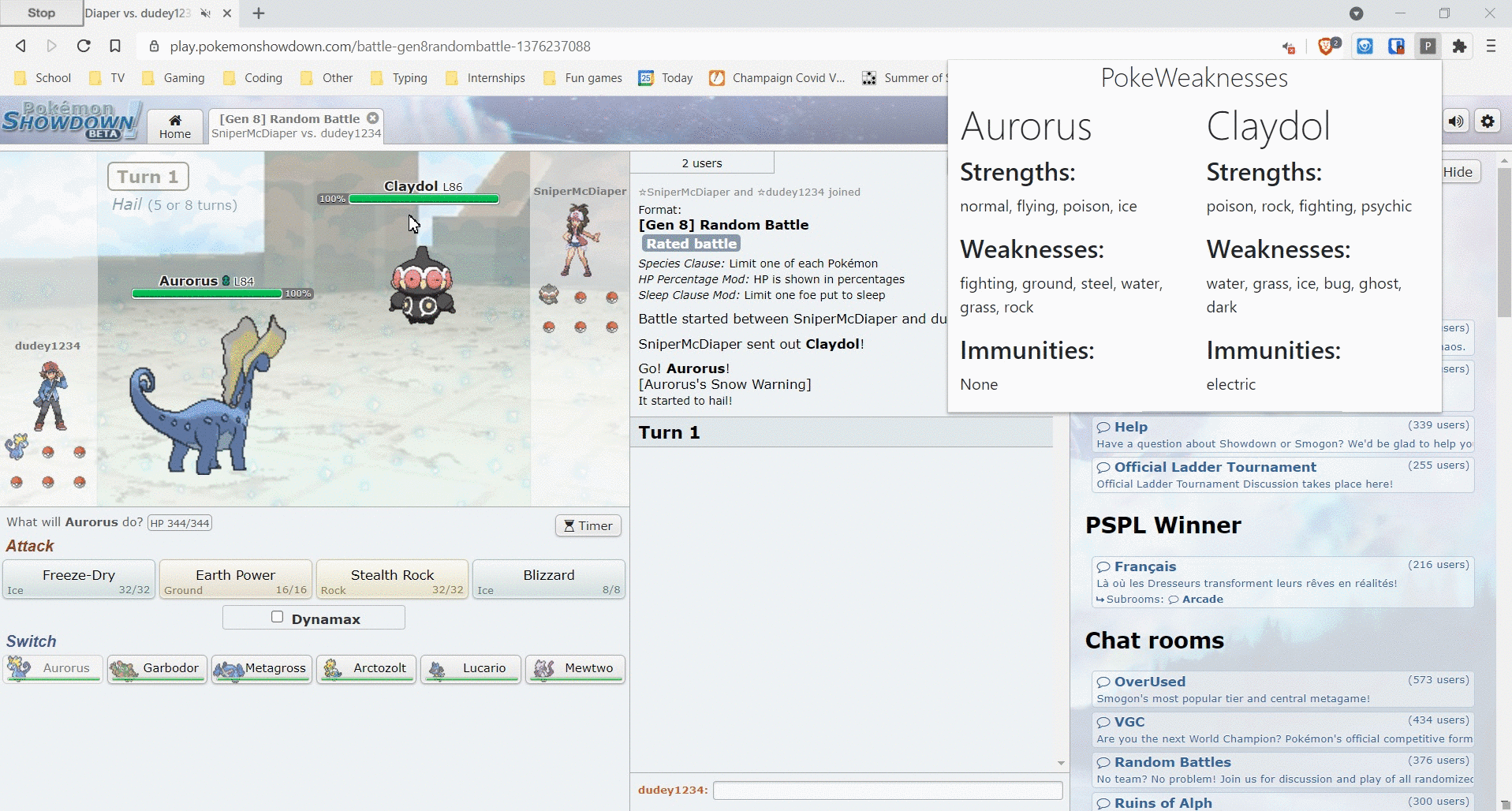Screen dimensions: 1512x811
Task: Enable the Dynamax checkbox
Action: click(x=276, y=618)
